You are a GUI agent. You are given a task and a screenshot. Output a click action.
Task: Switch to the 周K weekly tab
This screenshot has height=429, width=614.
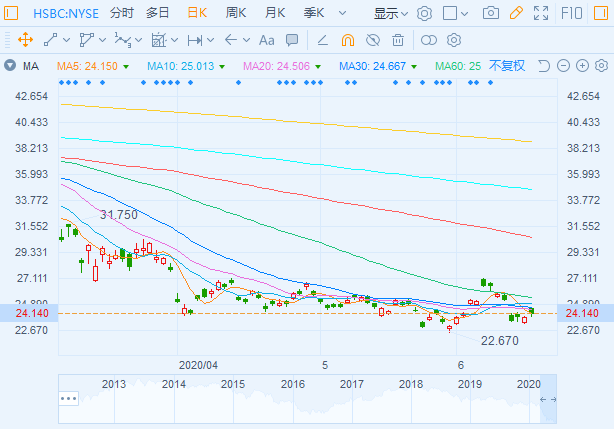(237, 13)
